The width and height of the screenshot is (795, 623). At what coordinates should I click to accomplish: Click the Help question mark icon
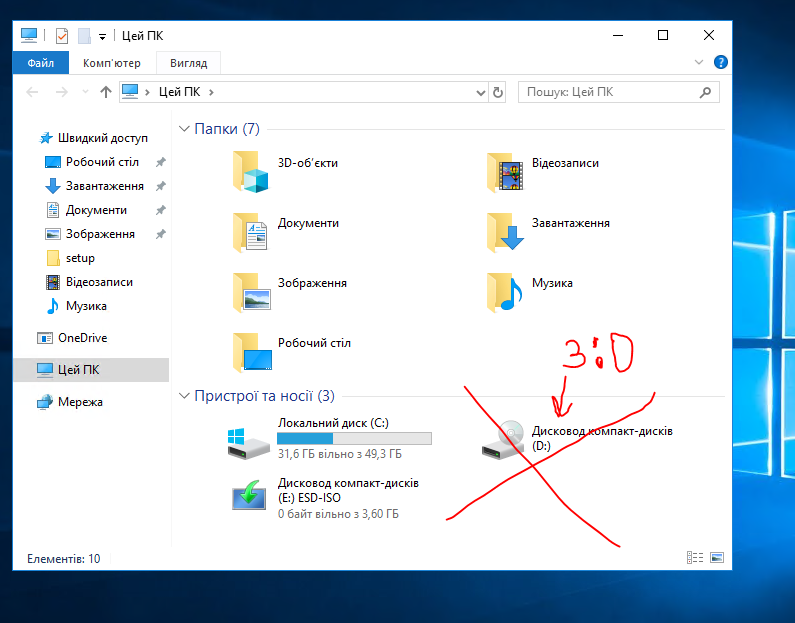pyautogui.click(x=720, y=63)
